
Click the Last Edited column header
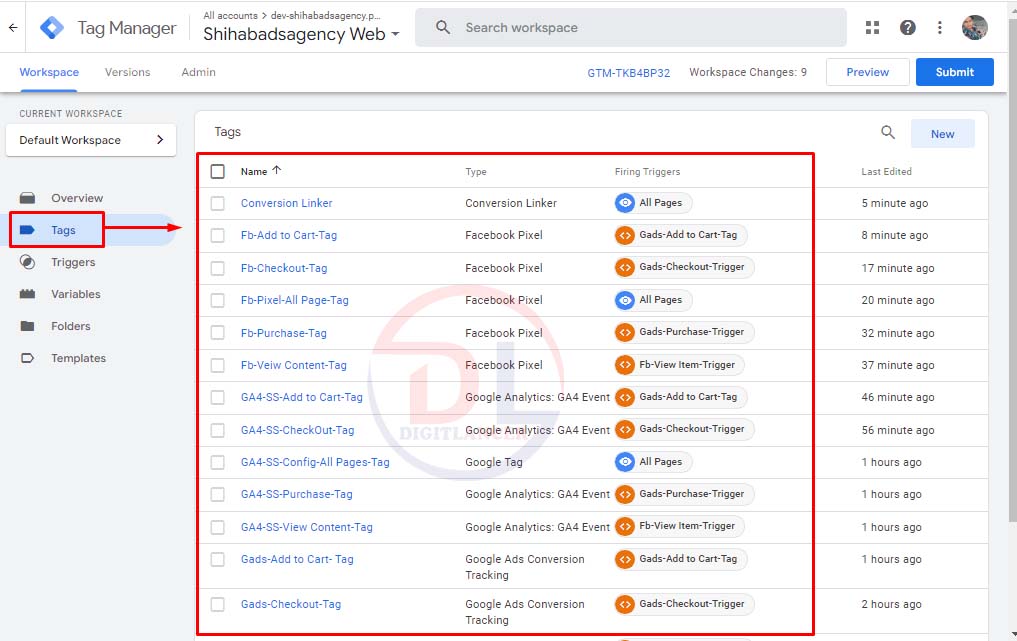pos(886,171)
